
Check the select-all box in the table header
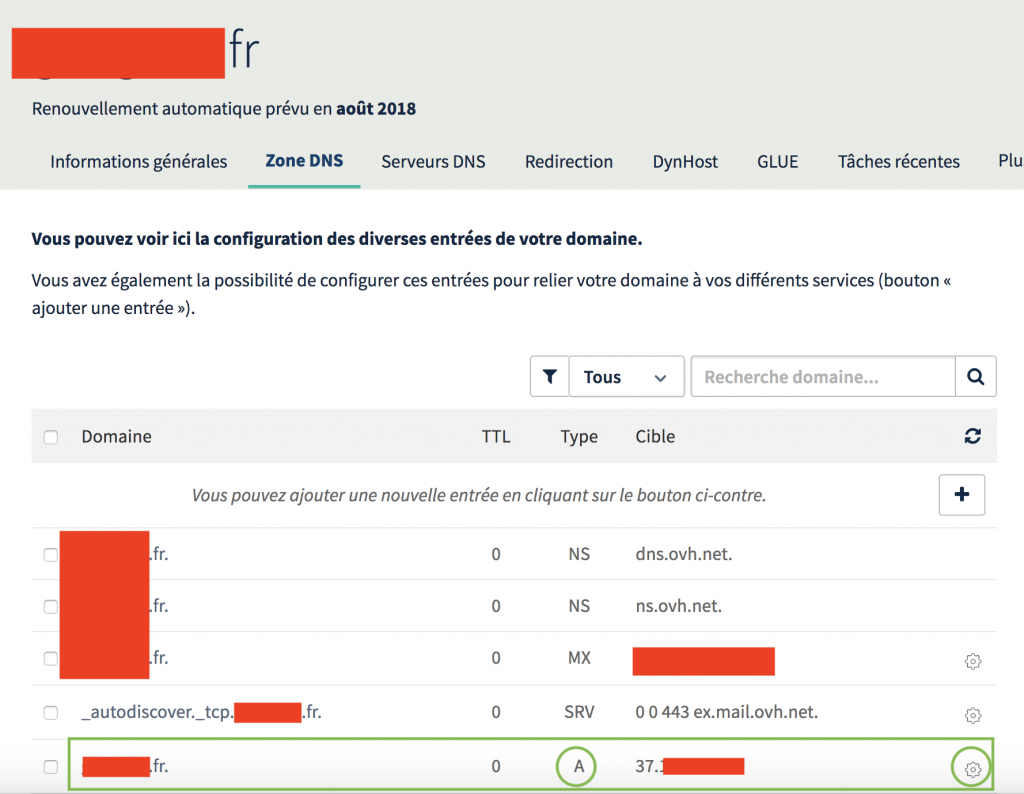click(50, 436)
